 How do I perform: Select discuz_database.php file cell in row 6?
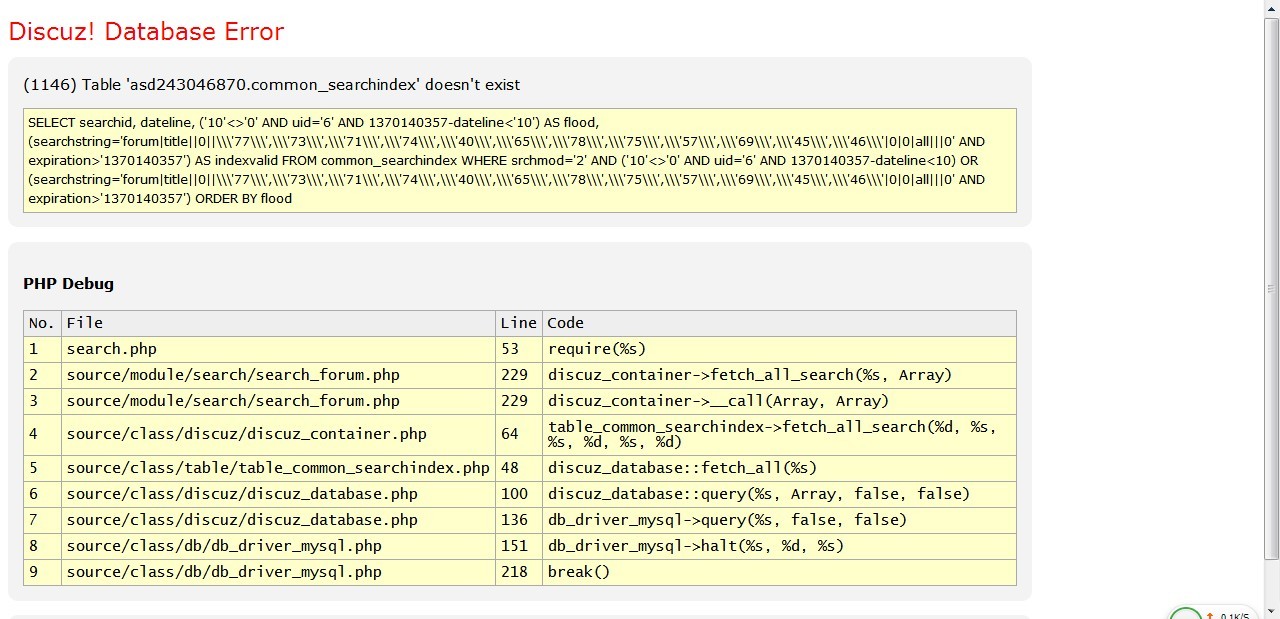(x=278, y=494)
